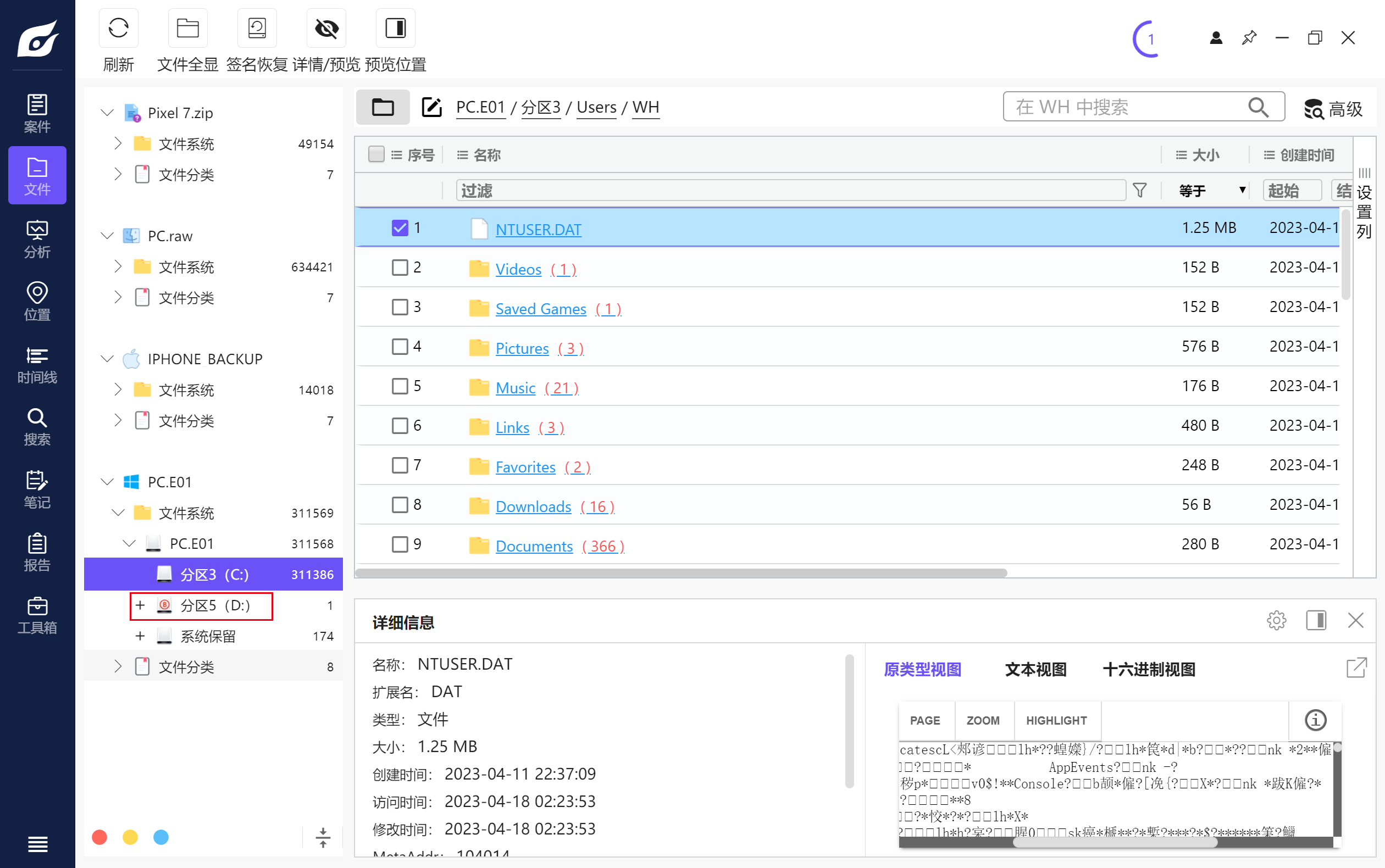
Task: Open the Documents folder link
Action: tap(534, 546)
